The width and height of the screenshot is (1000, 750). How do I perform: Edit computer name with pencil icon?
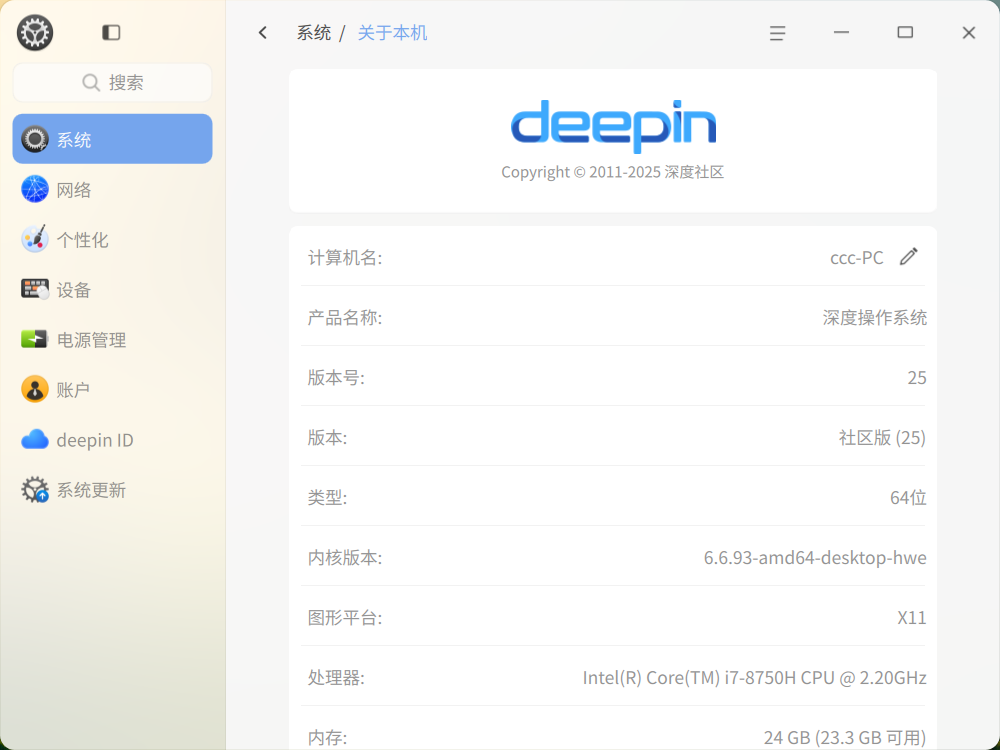click(909, 256)
